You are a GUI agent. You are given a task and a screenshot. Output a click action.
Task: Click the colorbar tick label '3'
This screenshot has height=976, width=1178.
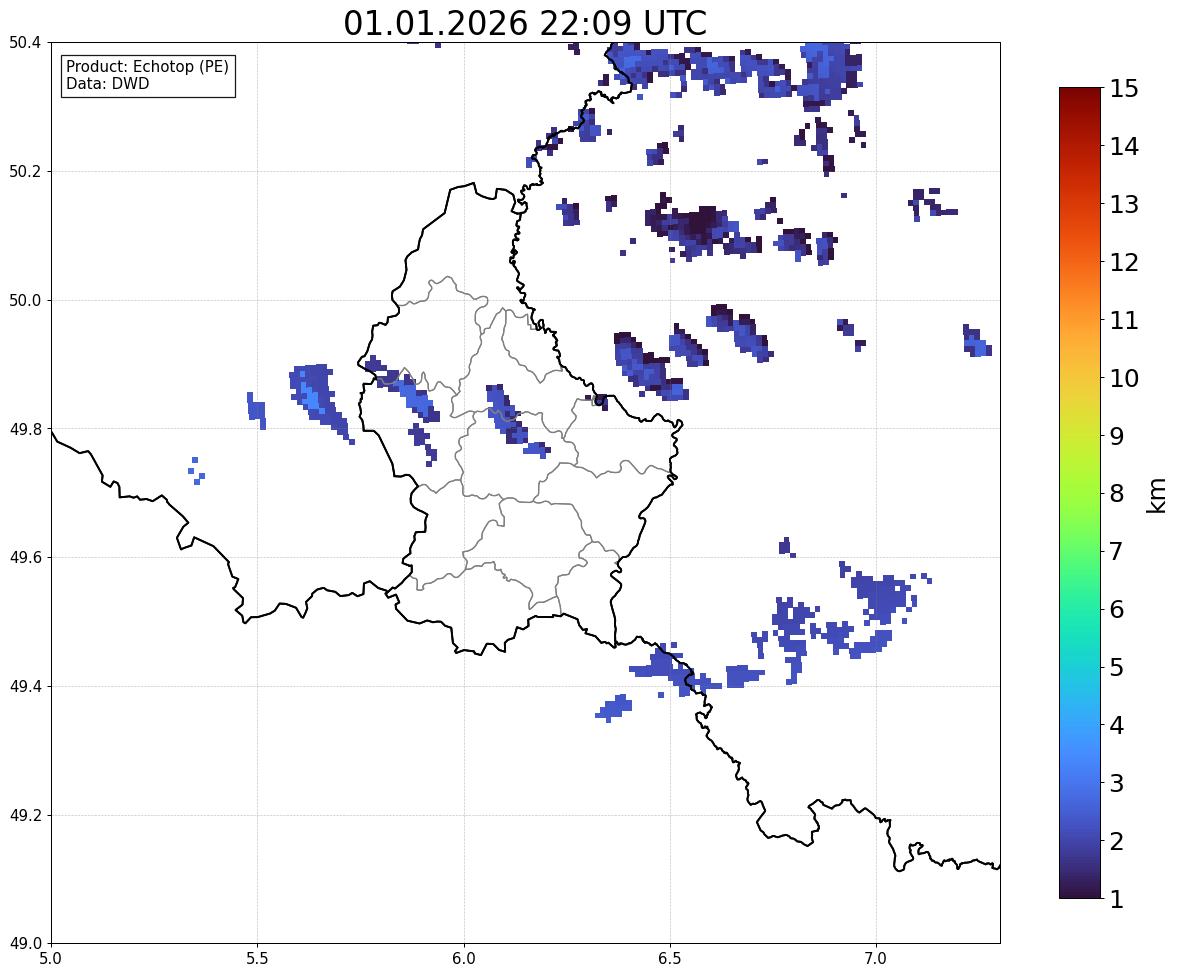point(1117,783)
